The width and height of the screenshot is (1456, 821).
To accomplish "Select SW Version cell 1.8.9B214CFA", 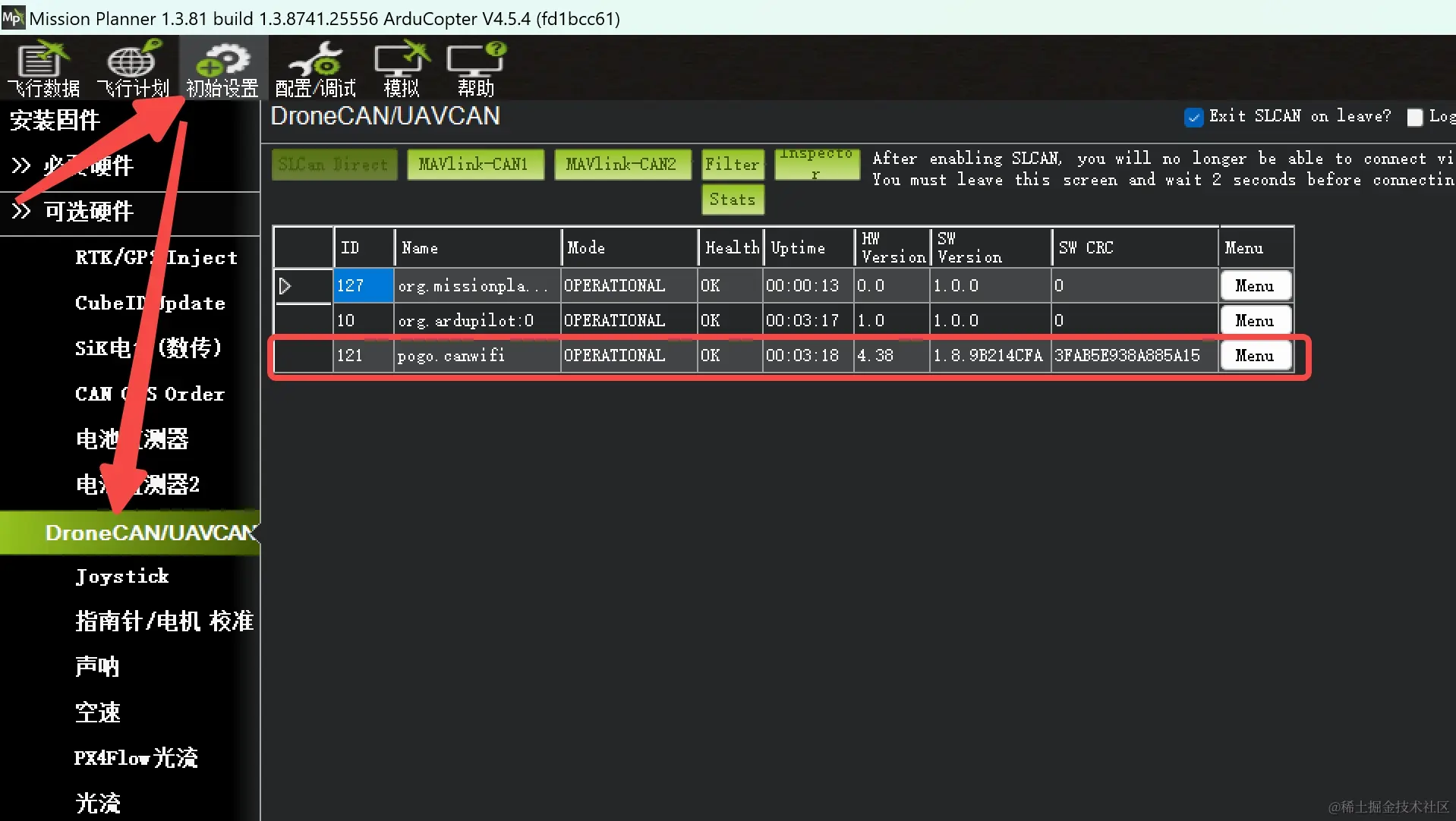I will coord(991,356).
